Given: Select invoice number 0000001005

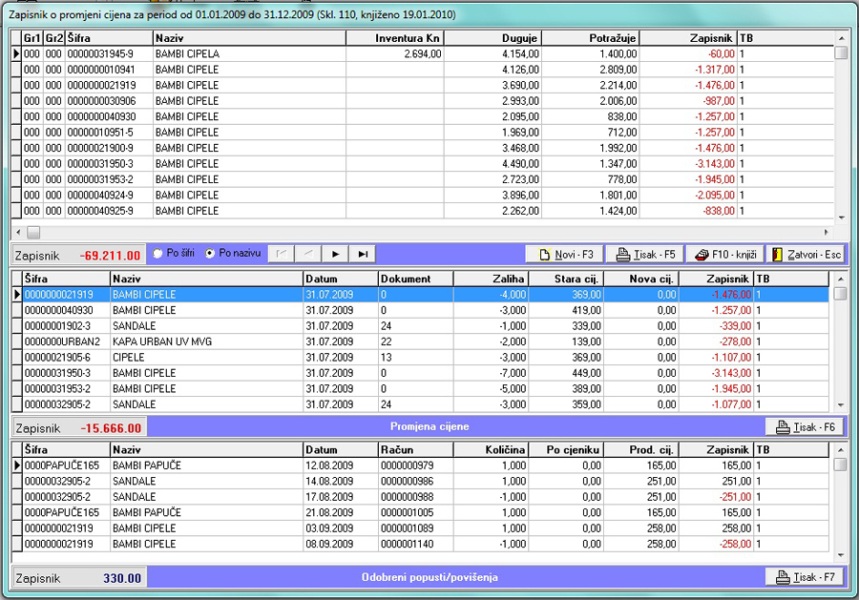Looking at the screenshot, I should coord(415,513).
